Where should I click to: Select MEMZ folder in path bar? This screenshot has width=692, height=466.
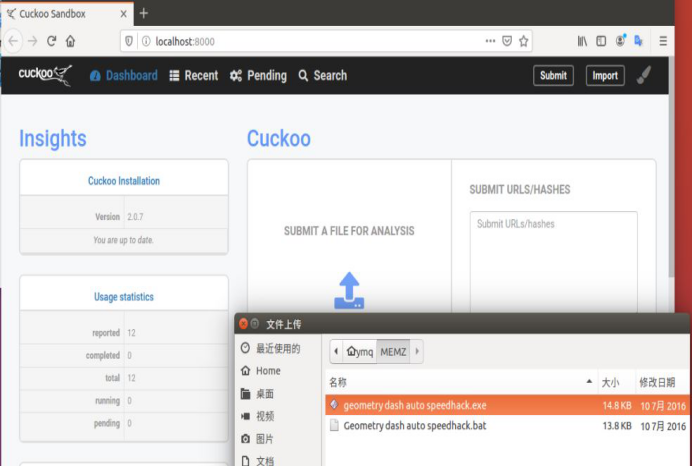coord(393,352)
